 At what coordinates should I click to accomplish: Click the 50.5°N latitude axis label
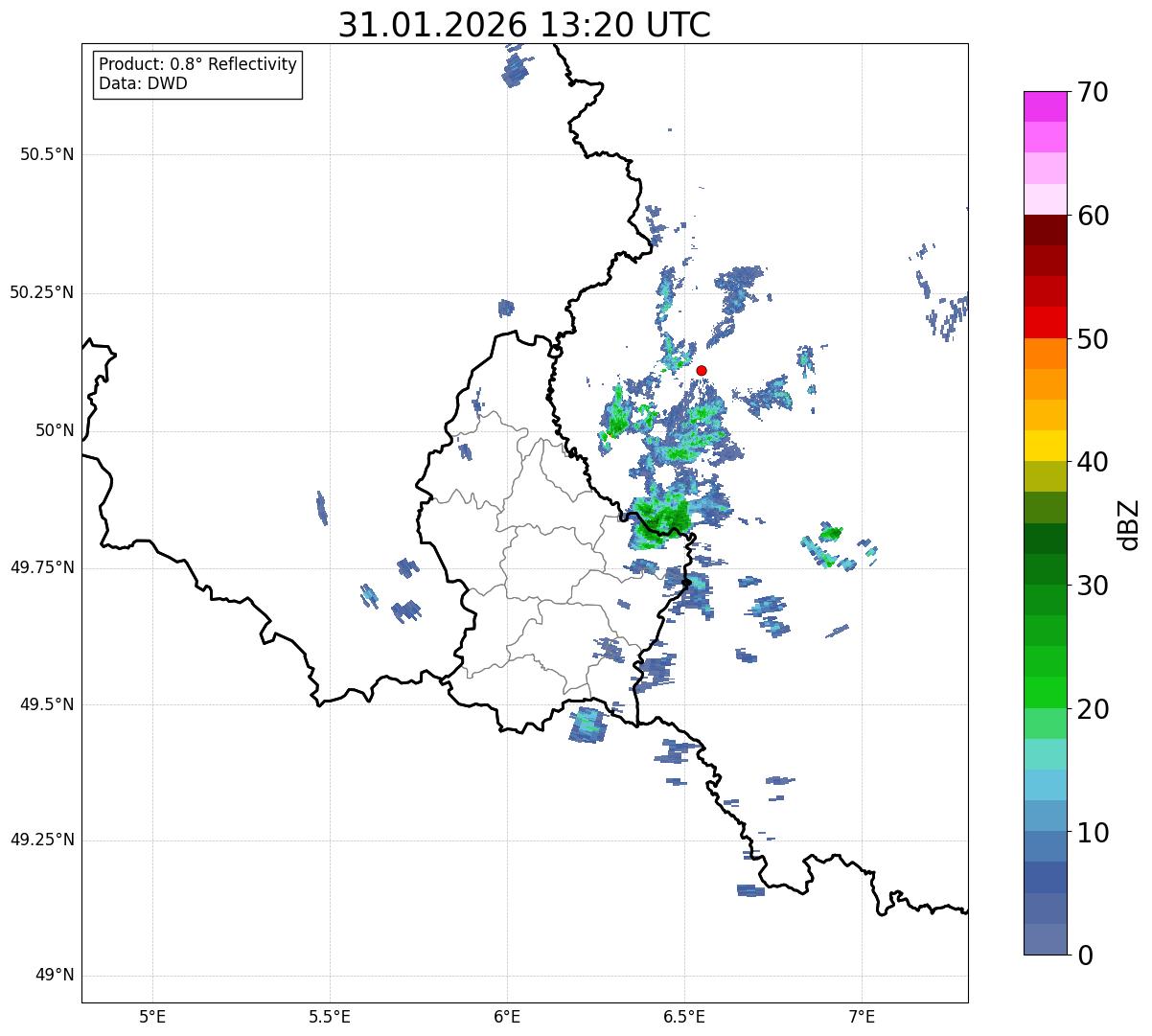pos(47,154)
